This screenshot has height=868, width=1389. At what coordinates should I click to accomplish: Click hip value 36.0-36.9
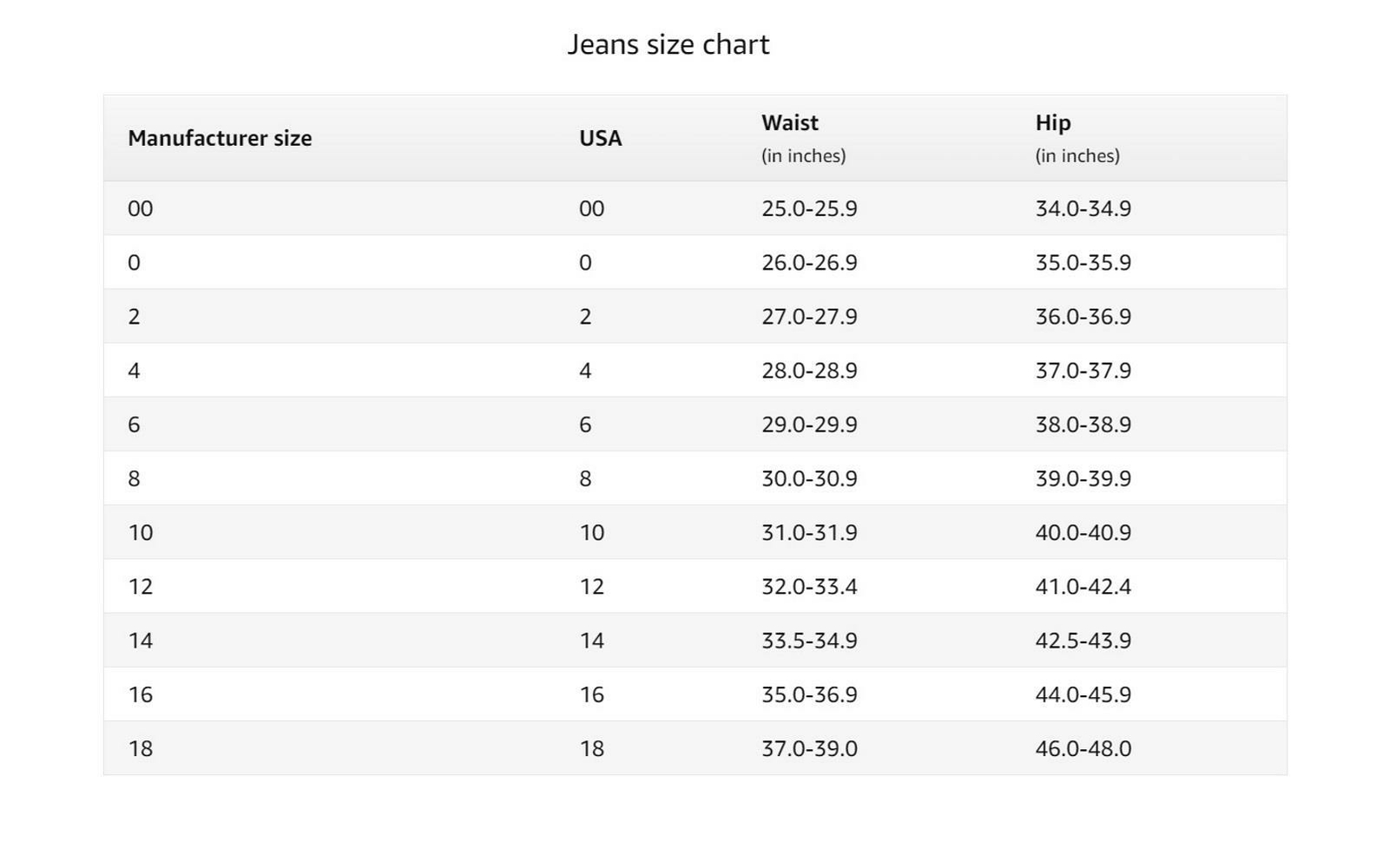click(x=1083, y=316)
